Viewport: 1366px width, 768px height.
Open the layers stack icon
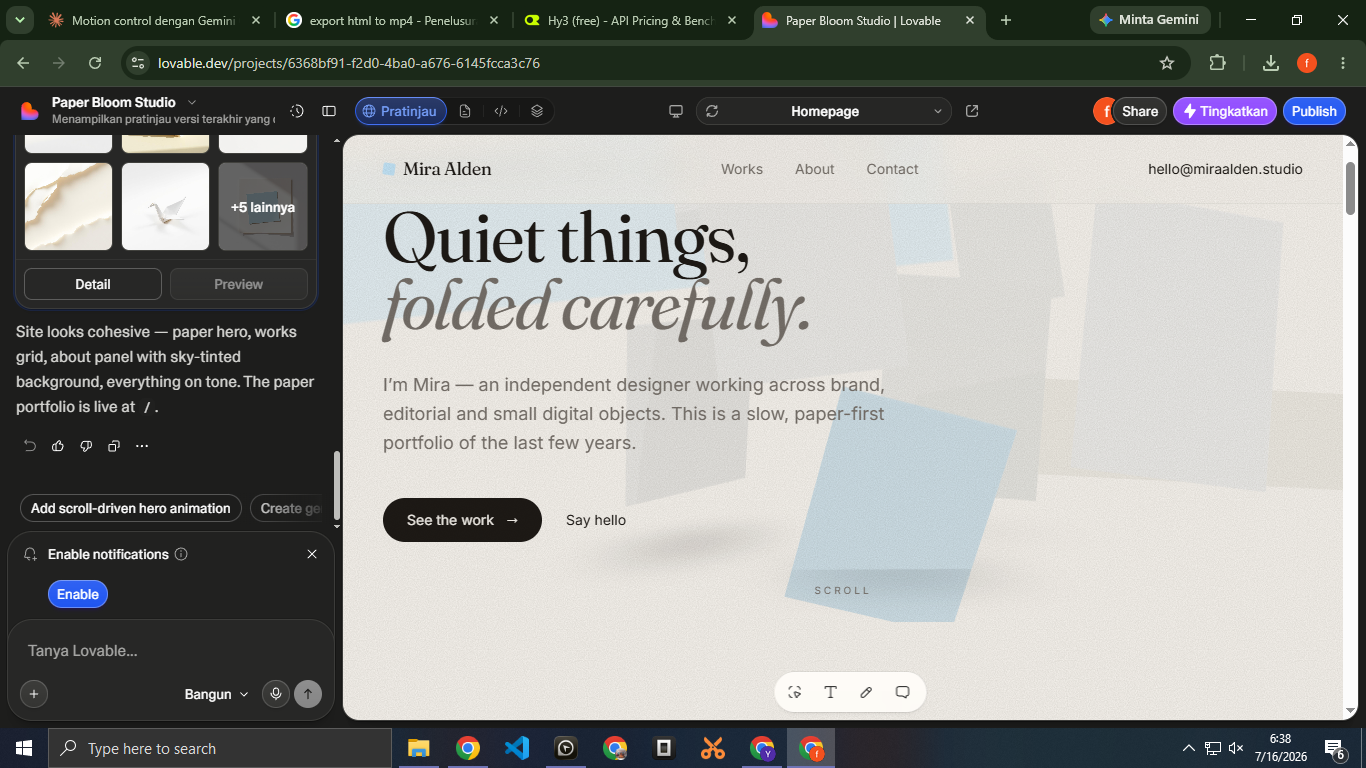click(x=537, y=111)
